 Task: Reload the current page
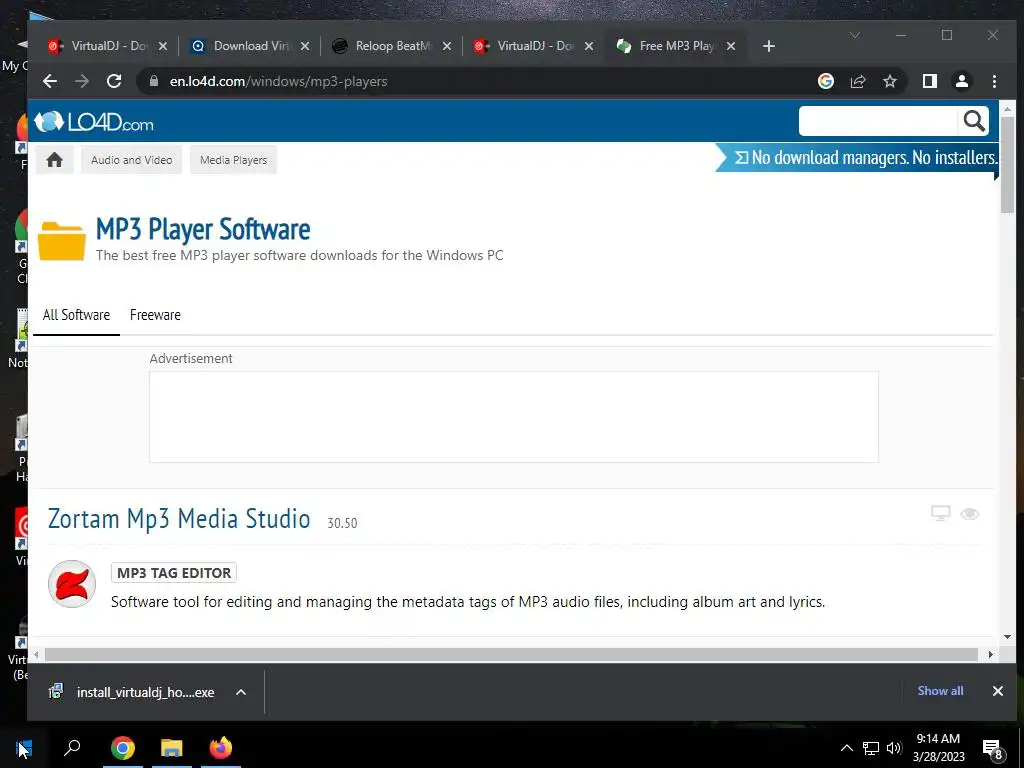point(114,81)
